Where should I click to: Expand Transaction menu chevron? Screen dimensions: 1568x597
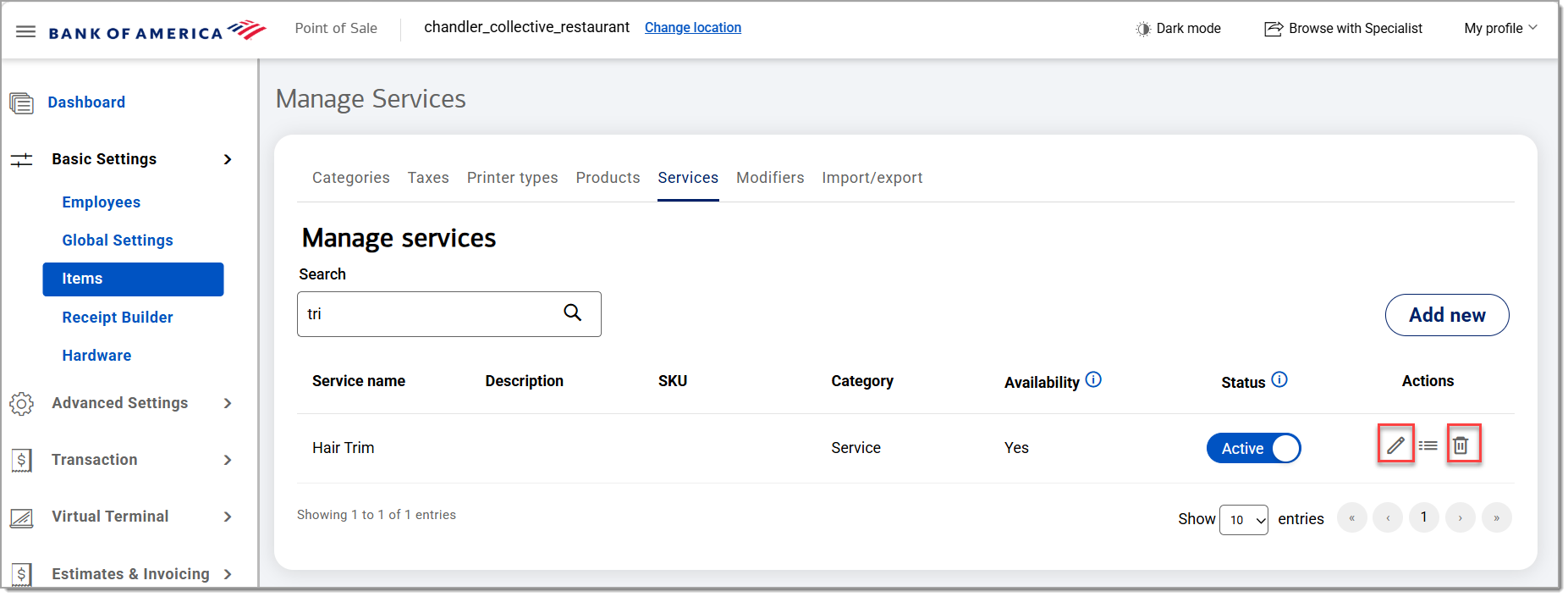228,460
